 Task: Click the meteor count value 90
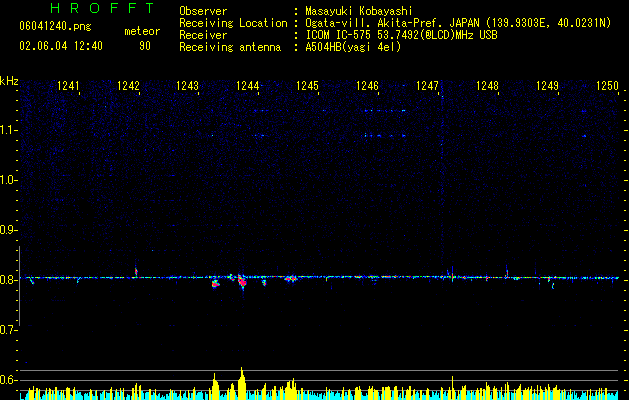(x=145, y=46)
